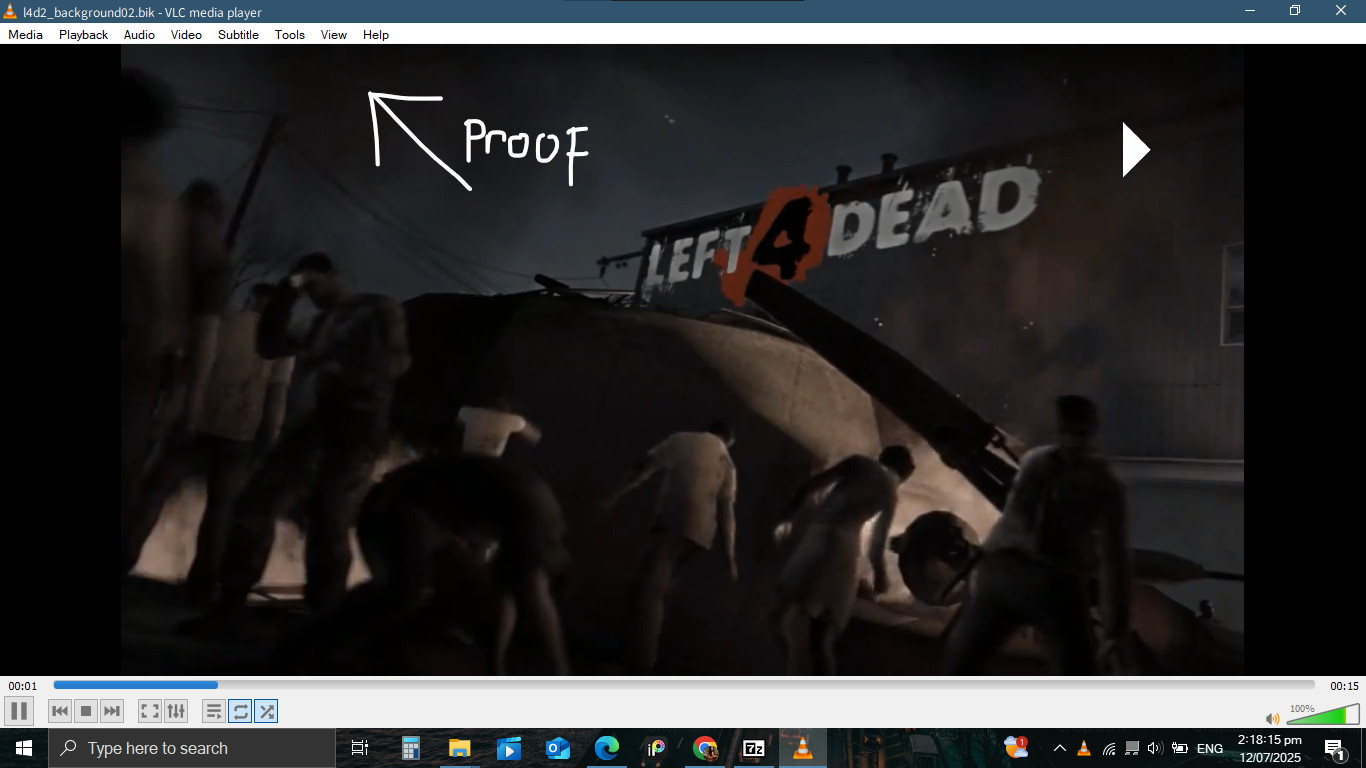This screenshot has height=768, width=1366.
Task: Disable shuffle playback
Action: (x=268, y=710)
